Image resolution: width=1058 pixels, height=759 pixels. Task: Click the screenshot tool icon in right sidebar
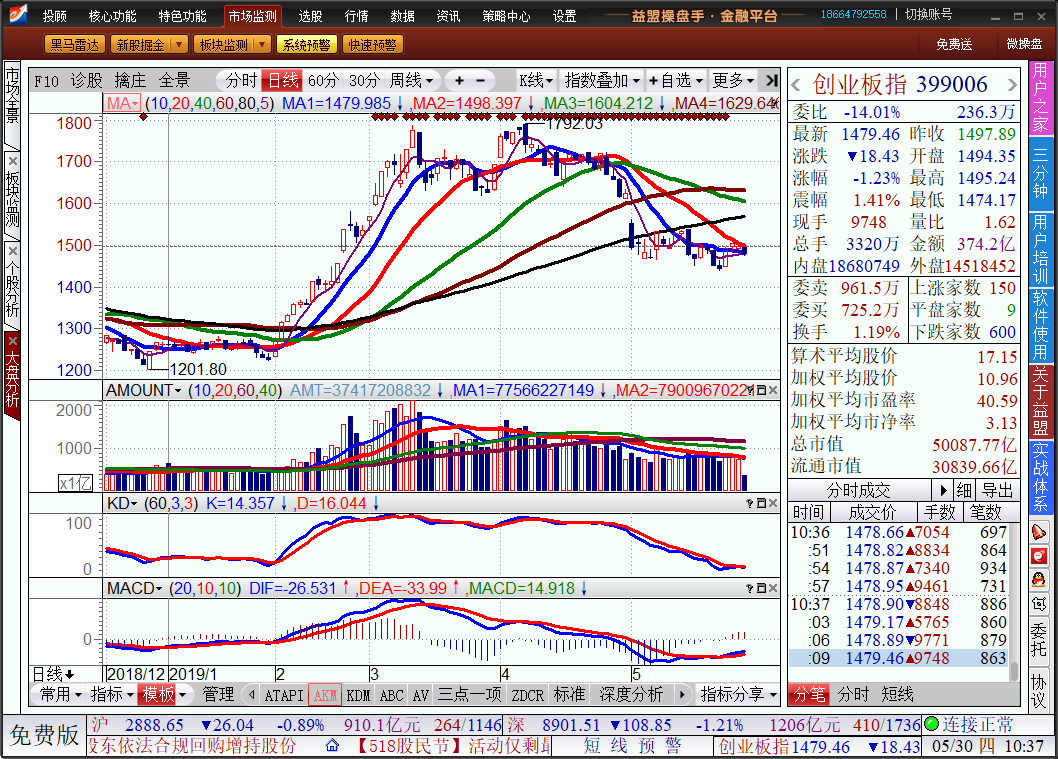pyautogui.click(x=1039, y=604)
